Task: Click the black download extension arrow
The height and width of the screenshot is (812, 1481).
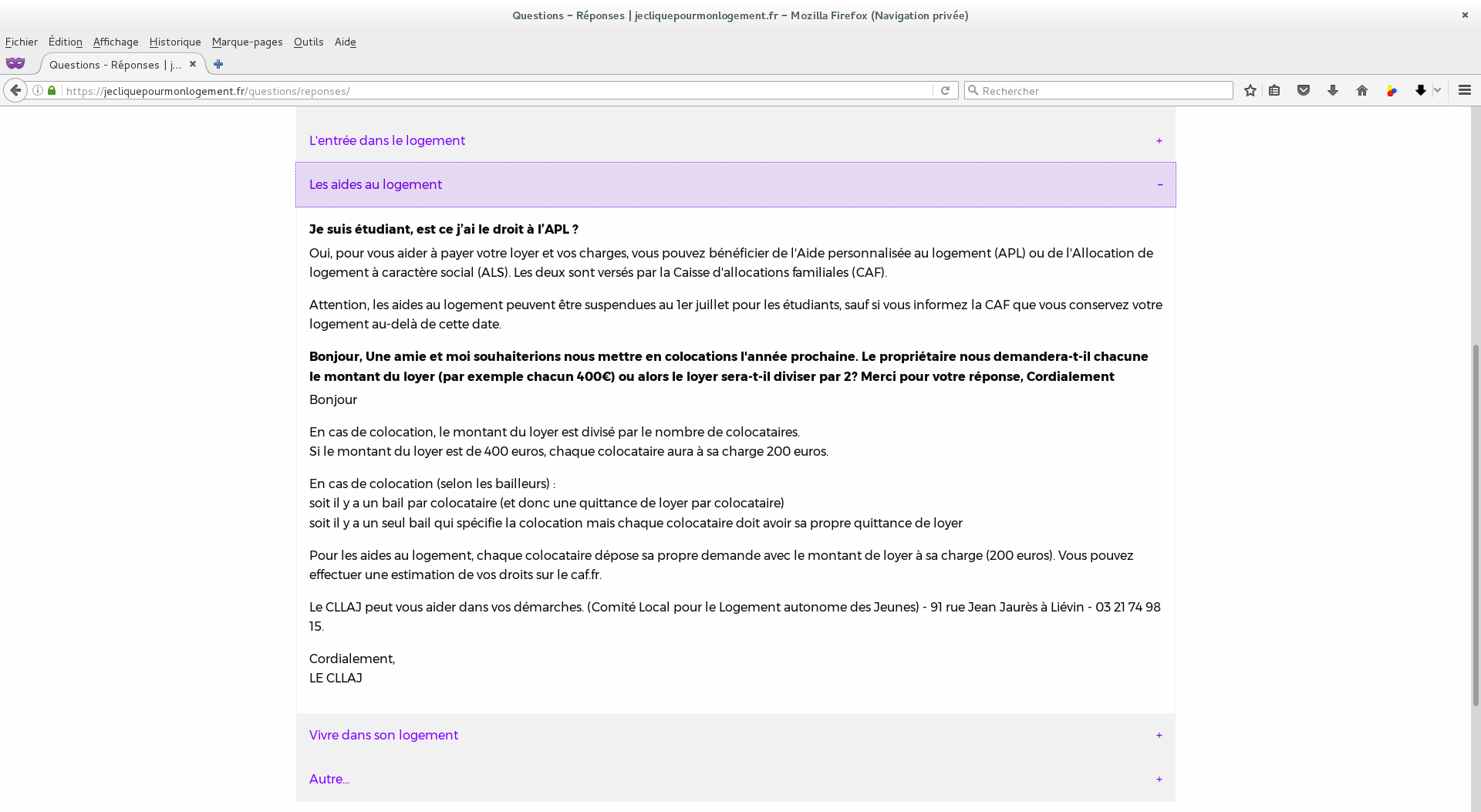Action: [x=1421, y=90]
